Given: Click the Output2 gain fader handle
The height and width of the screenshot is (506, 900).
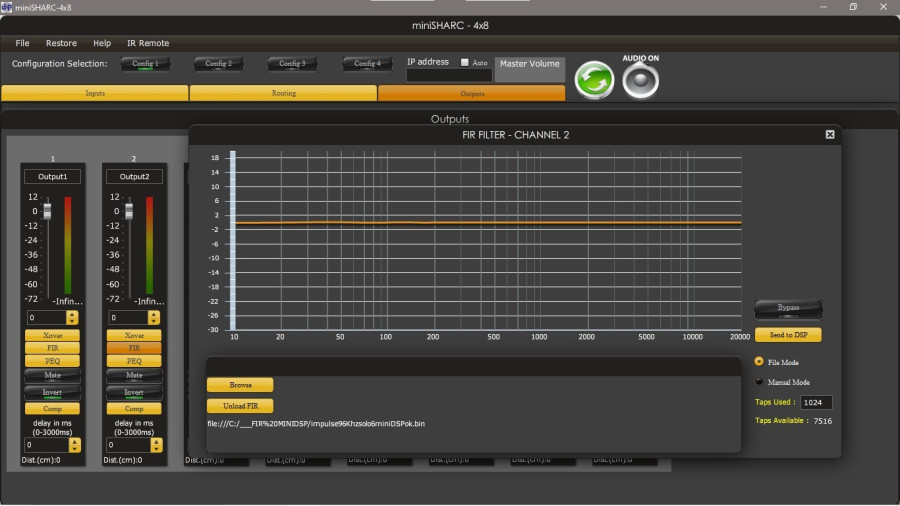Looking at the screenshot, I should (129, 211).
